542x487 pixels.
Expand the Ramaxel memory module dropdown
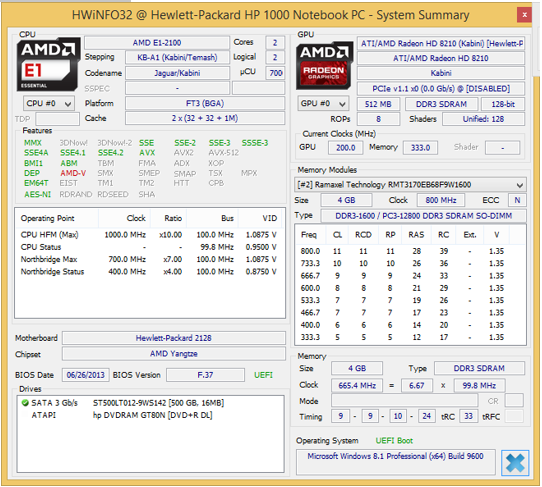point(410,185)
